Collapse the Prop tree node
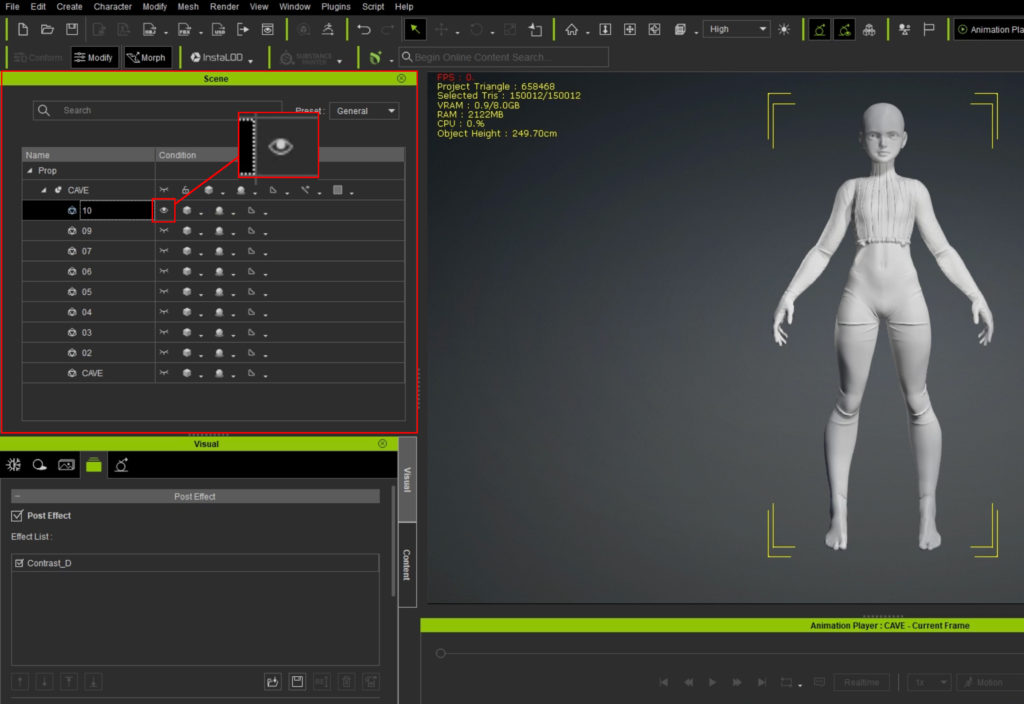The height and width of the screenshot is (704, 1024). [x=30, y=171]
